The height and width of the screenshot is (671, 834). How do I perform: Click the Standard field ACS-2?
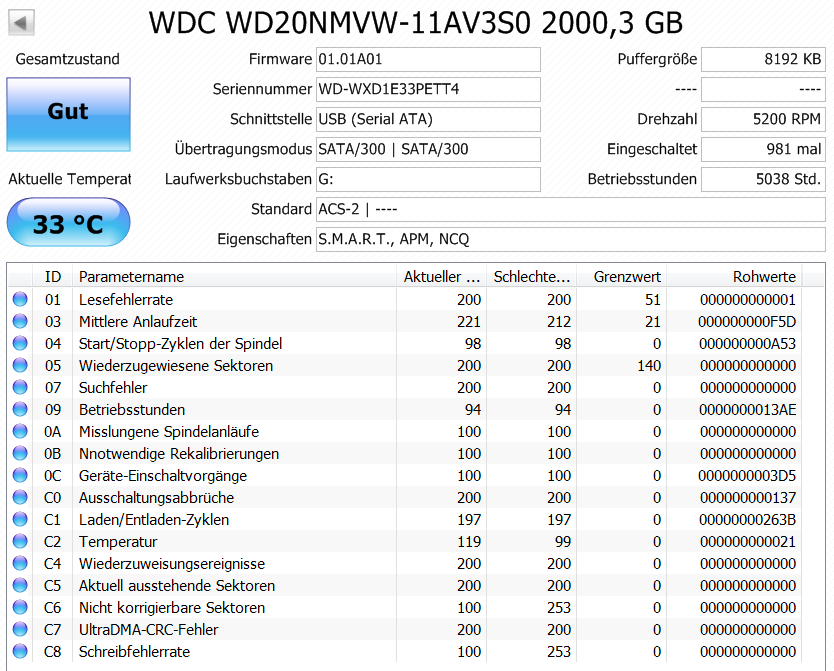[571, 209]
